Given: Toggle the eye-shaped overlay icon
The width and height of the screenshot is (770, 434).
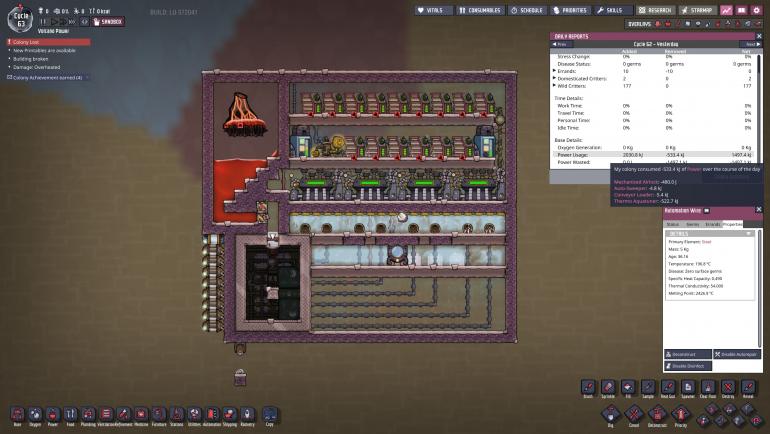Looking at the screenshot, I should coord(698,24).
